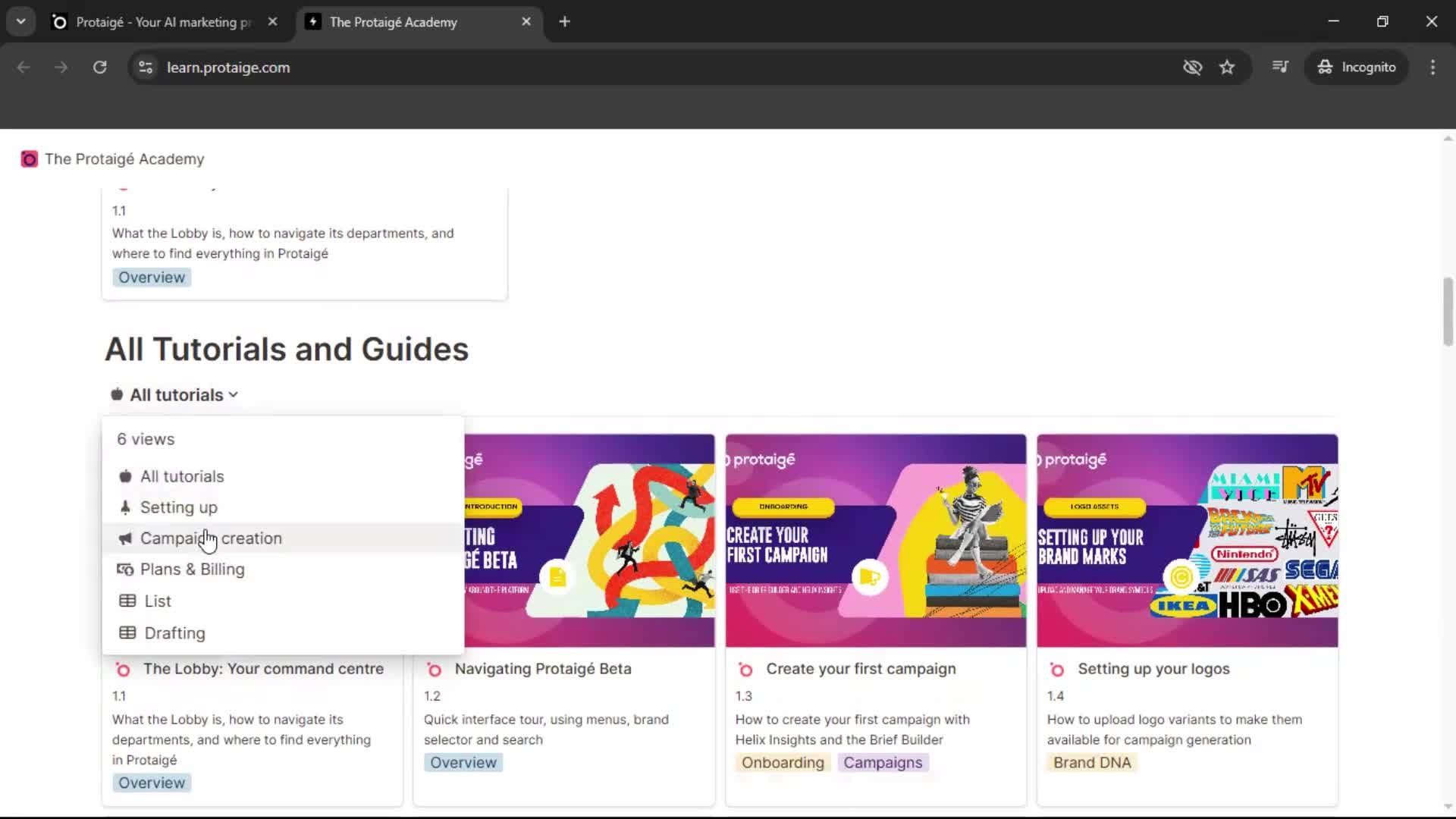Click the 'Overview' tag on The Lobby card
This screenshot has height=819, width=1456.
pos(151,782)
